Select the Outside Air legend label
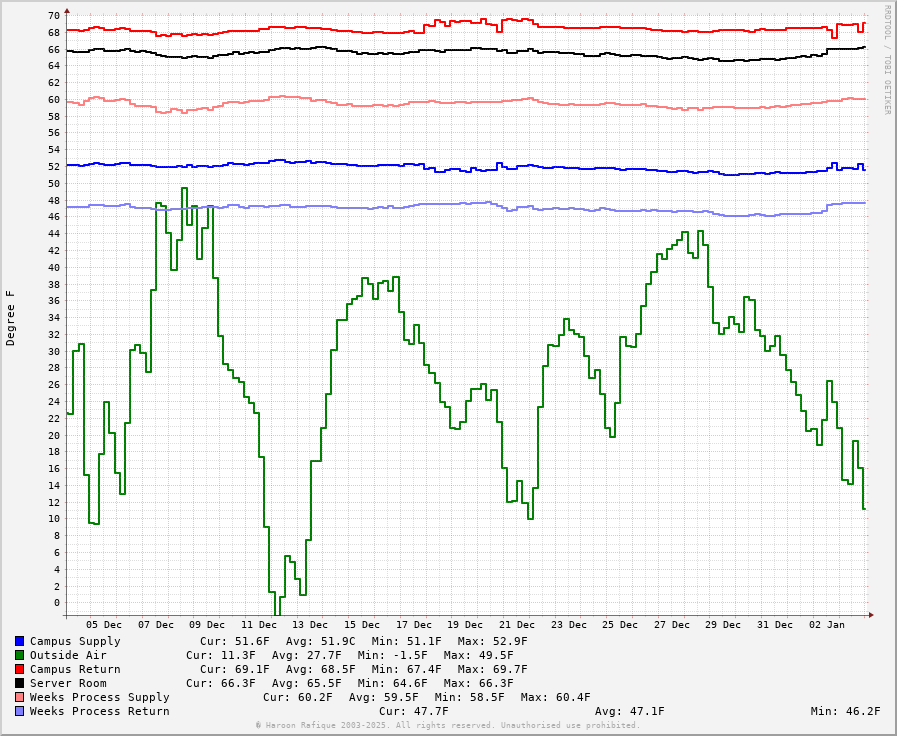 [x=68, y=655]
